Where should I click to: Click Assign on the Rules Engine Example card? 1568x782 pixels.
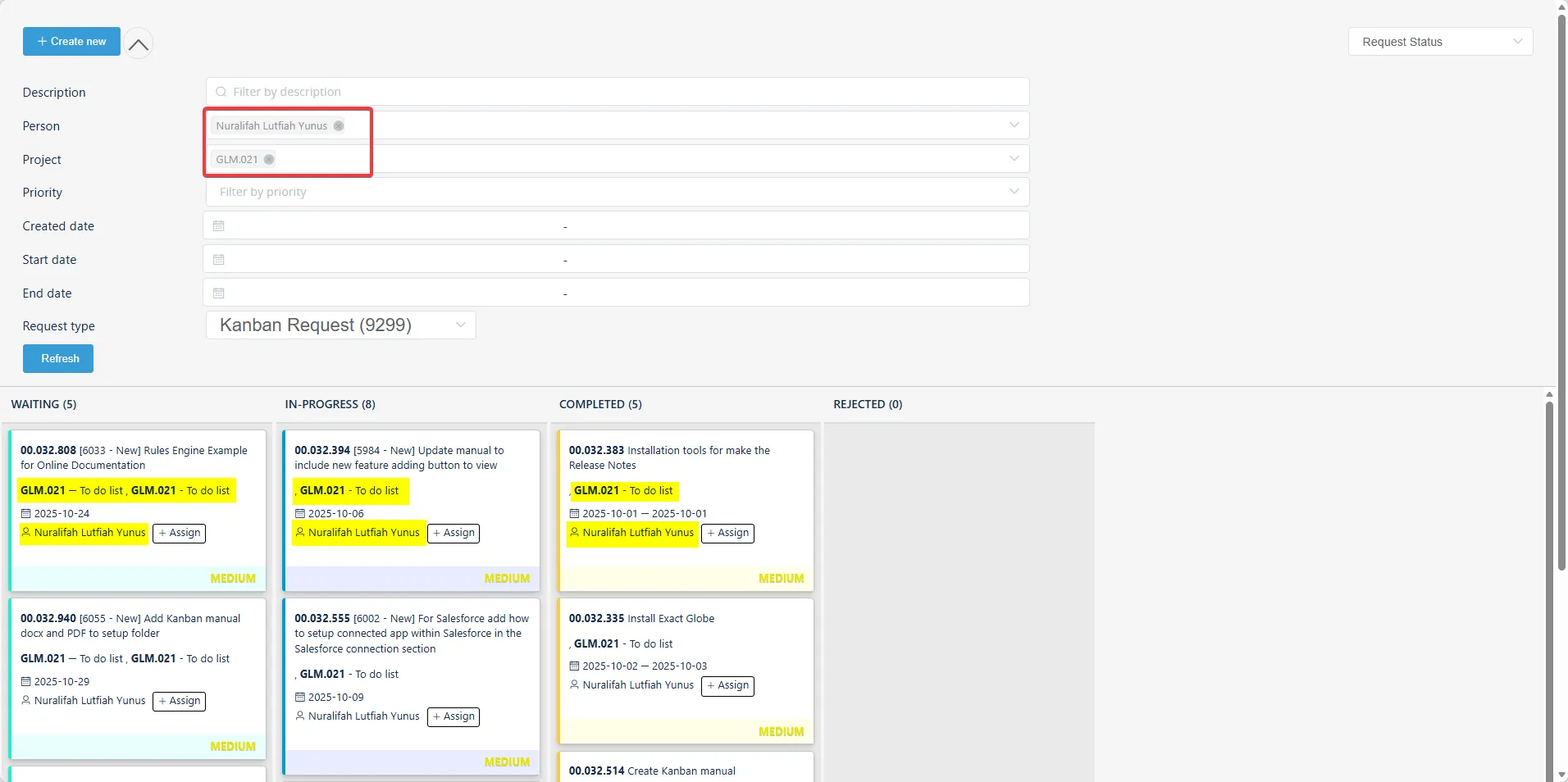coord(179,533)
